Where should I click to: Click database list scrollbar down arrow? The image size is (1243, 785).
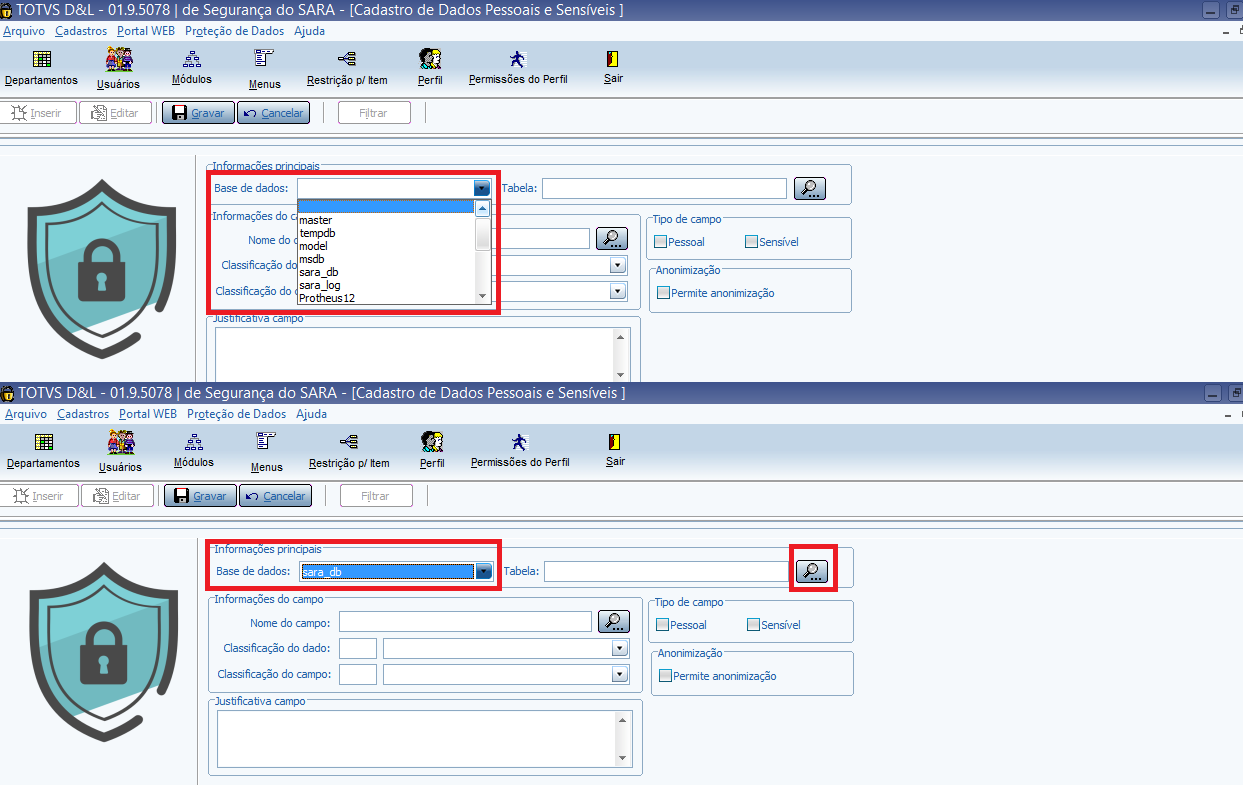click(x=483, y=296)
